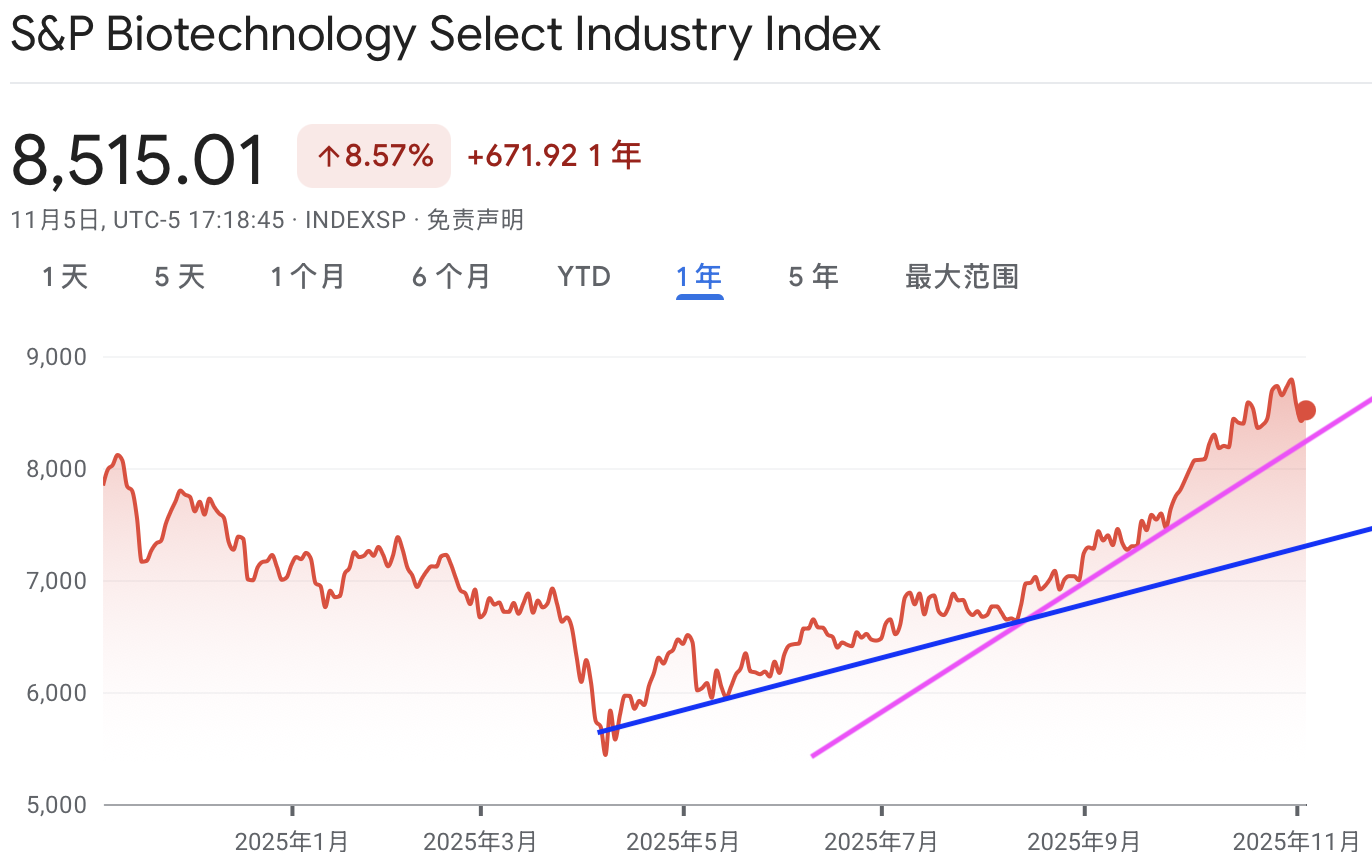Show the 5 年 range chart
The height and width of the screenshot is (866, 1372).
click(813, 277)
